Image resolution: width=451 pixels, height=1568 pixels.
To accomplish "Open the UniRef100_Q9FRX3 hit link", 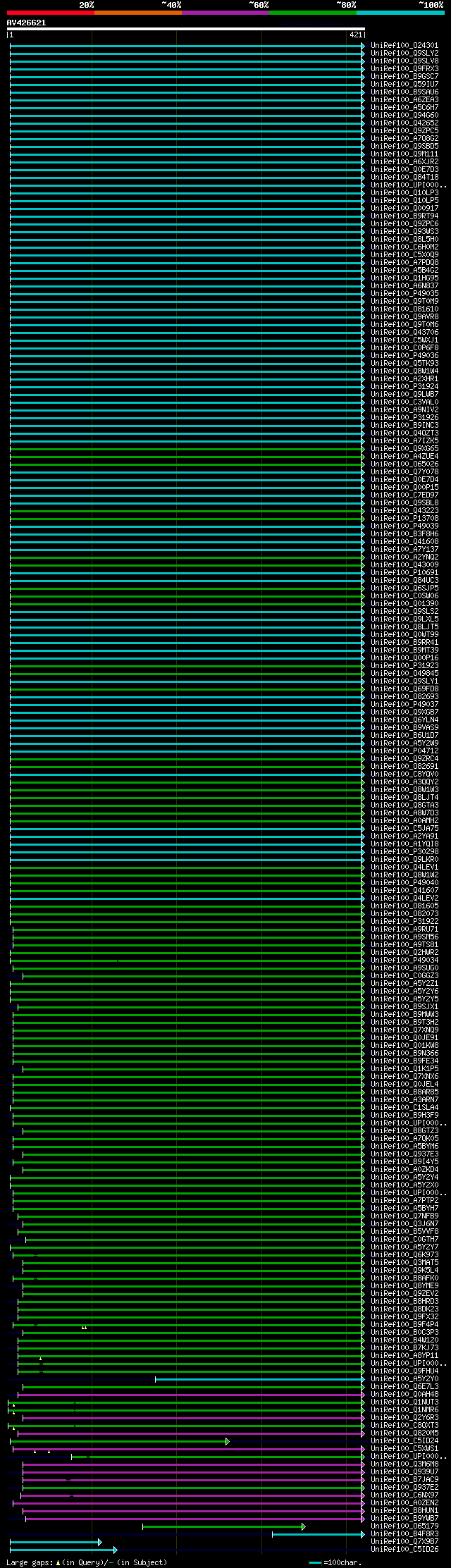I will (404, 69).
